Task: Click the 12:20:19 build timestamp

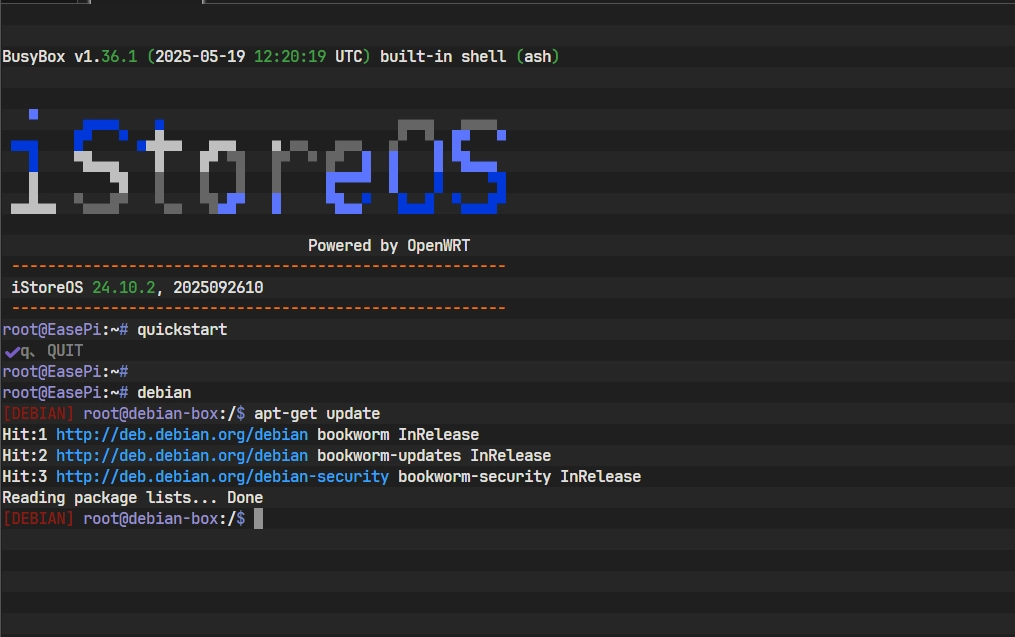Action: point(290,57)
